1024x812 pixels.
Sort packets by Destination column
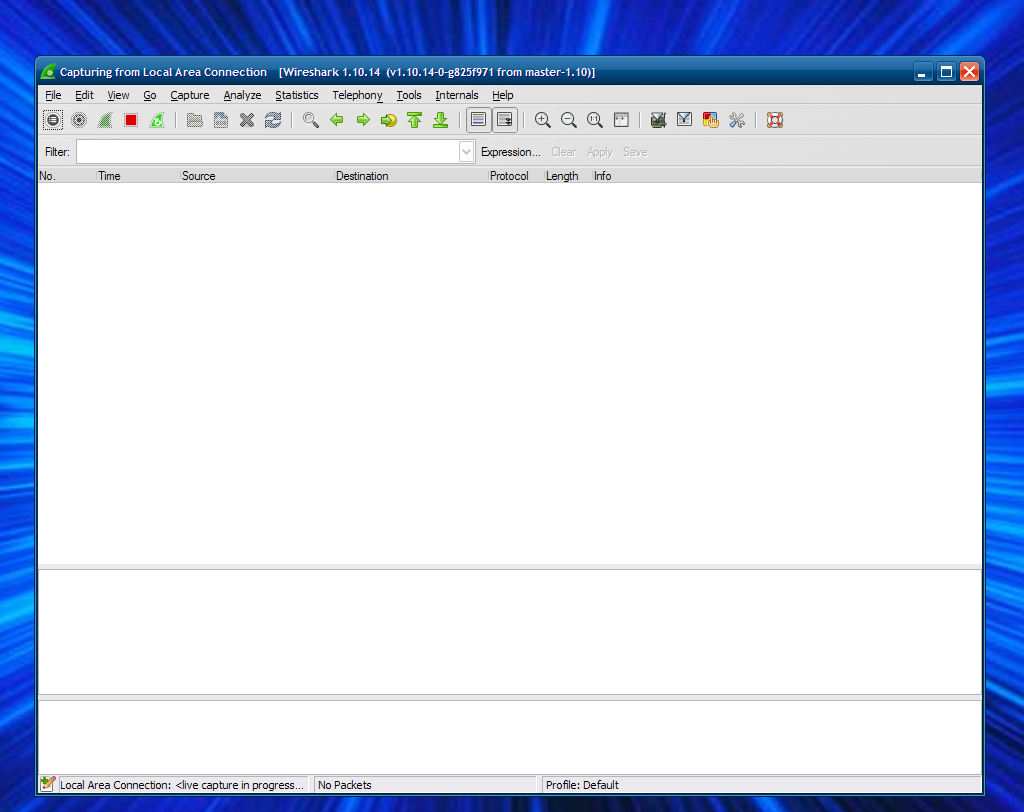(x=411, y=176)
